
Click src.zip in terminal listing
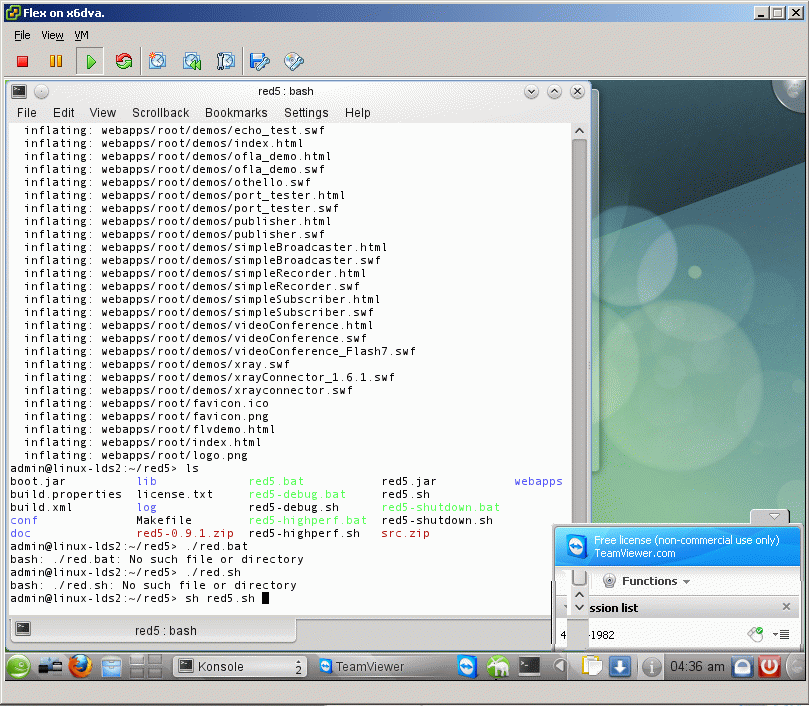coord(405,533)
